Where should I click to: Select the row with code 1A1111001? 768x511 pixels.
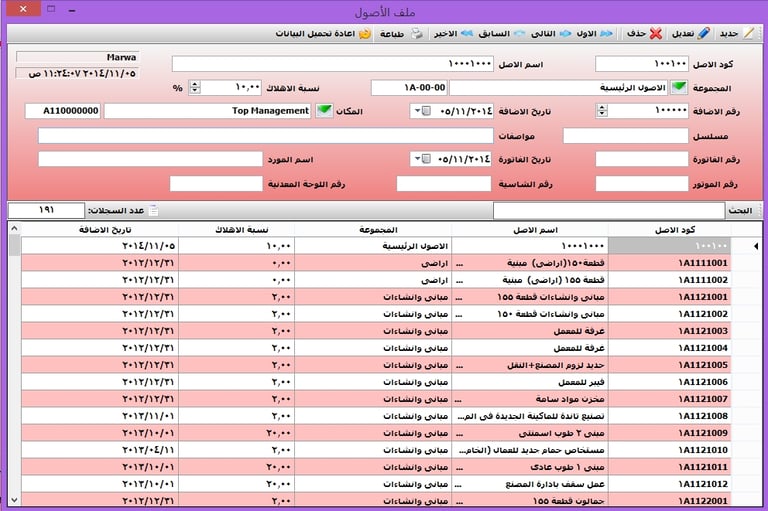pyautogui.click(x=376, y=263)
